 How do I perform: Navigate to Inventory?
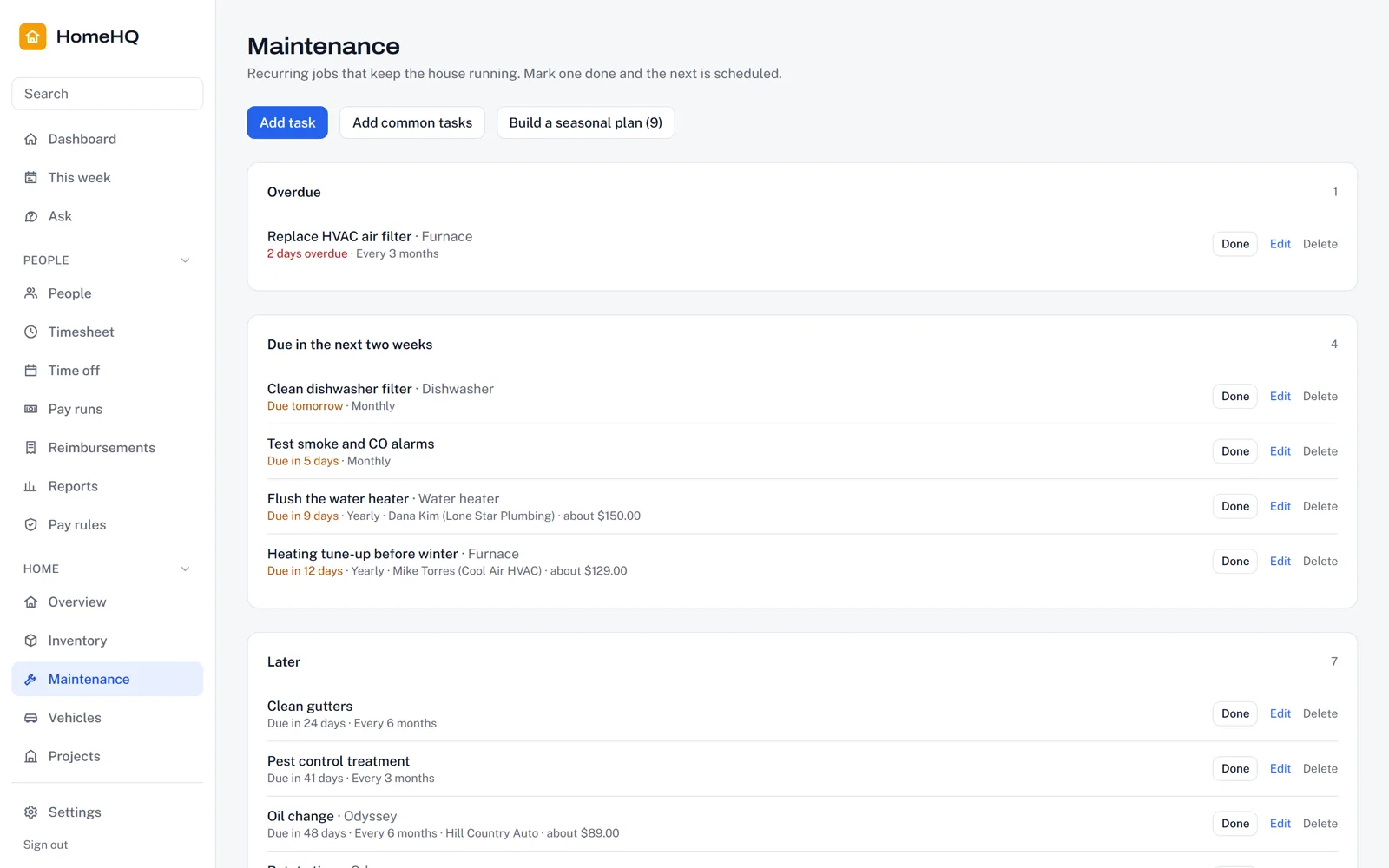[108, 641]
